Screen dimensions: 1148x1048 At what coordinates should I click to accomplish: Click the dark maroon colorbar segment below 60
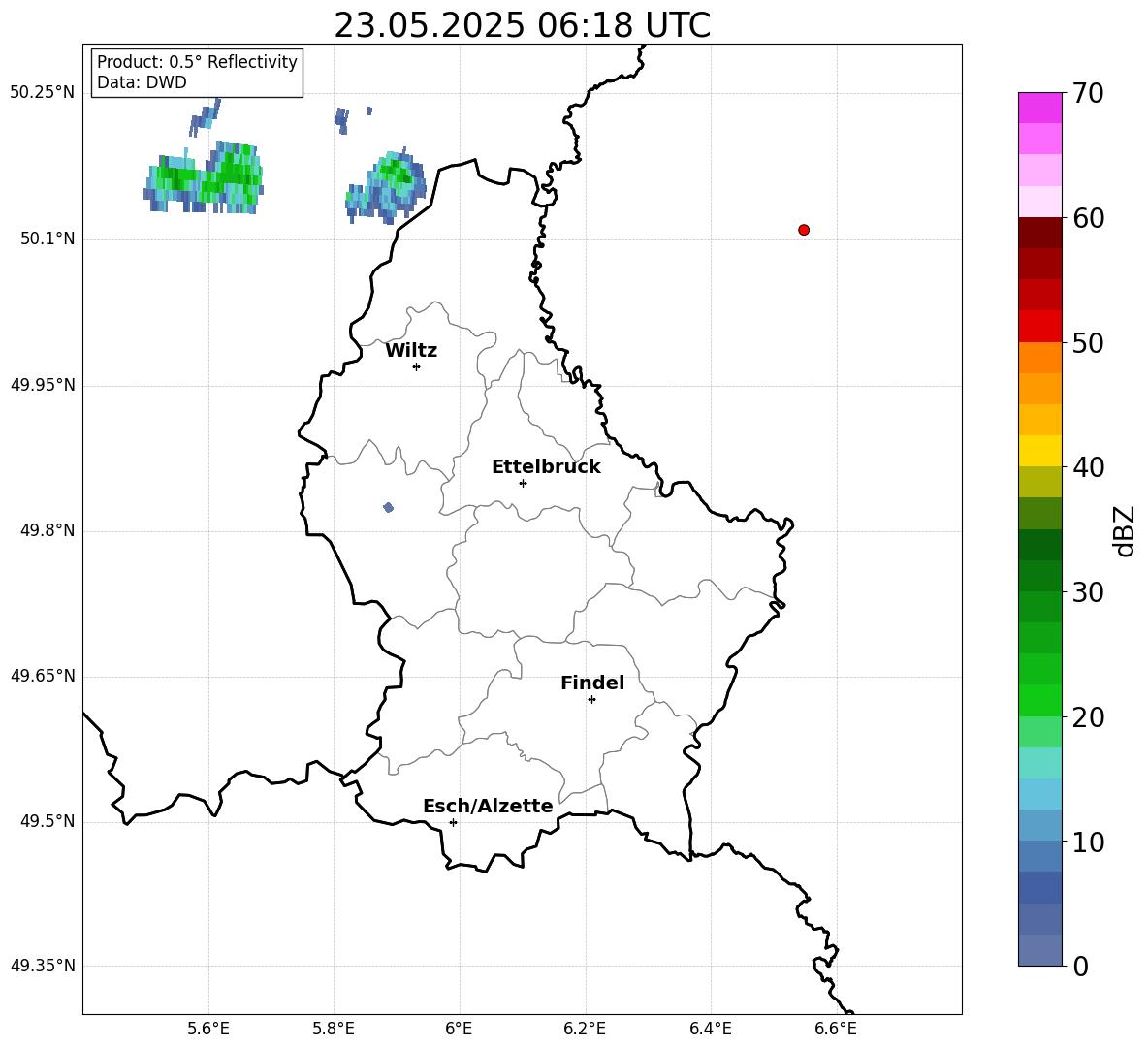[x=1039, y=233]
